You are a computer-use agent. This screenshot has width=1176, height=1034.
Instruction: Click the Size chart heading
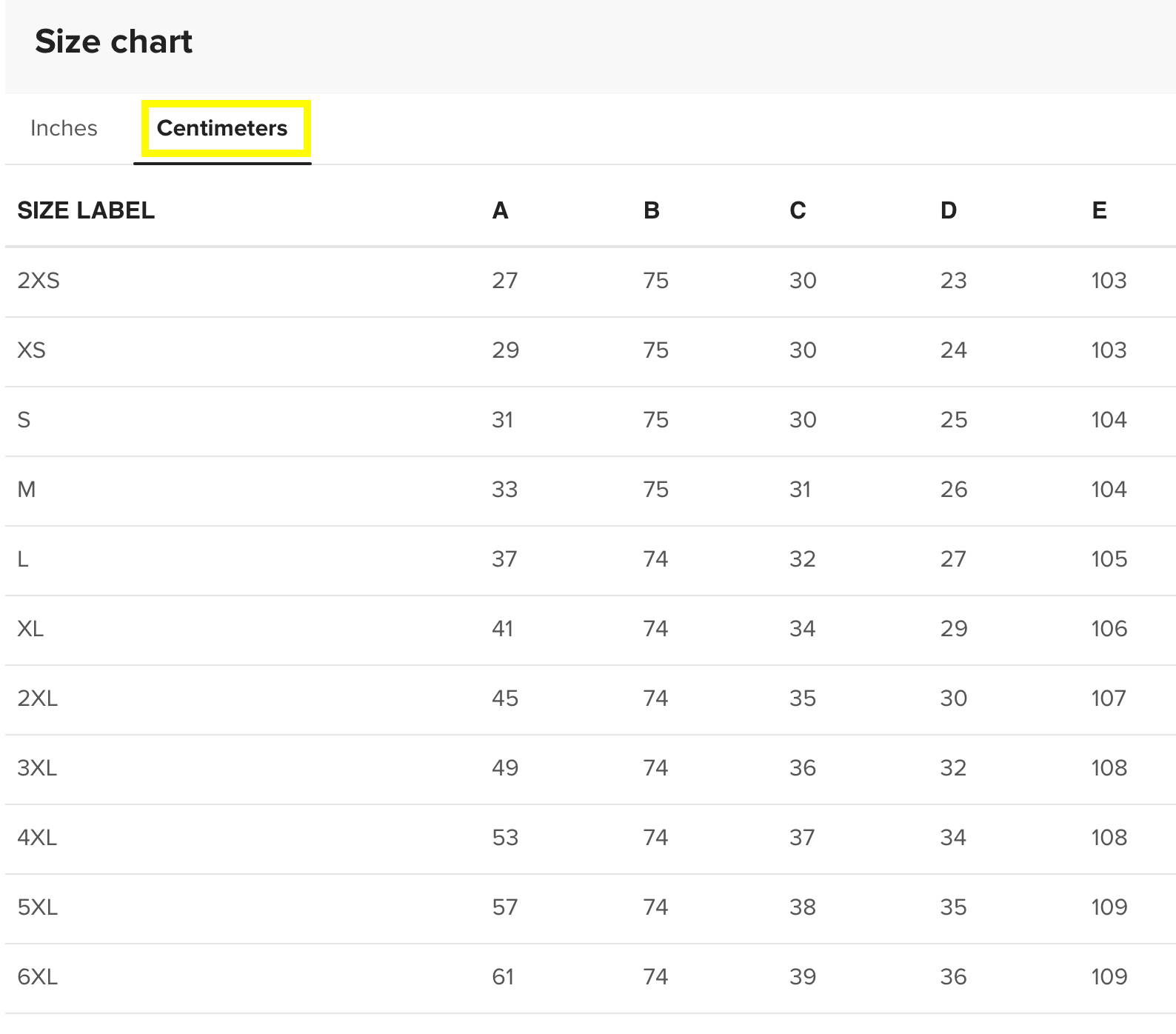(x=113, y=41)
